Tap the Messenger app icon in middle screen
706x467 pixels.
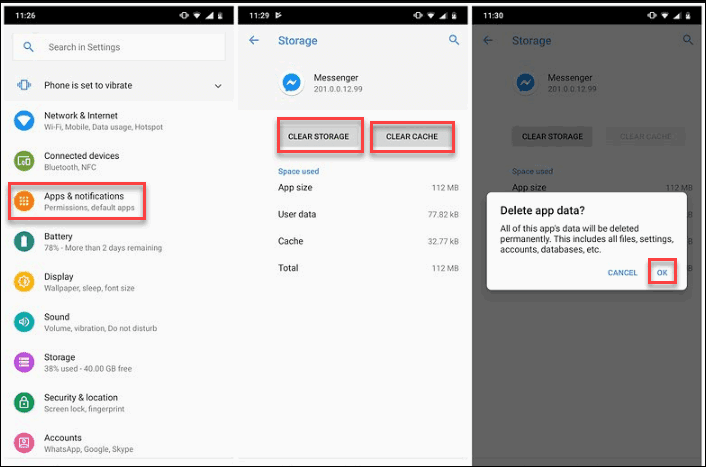point(292,83)
